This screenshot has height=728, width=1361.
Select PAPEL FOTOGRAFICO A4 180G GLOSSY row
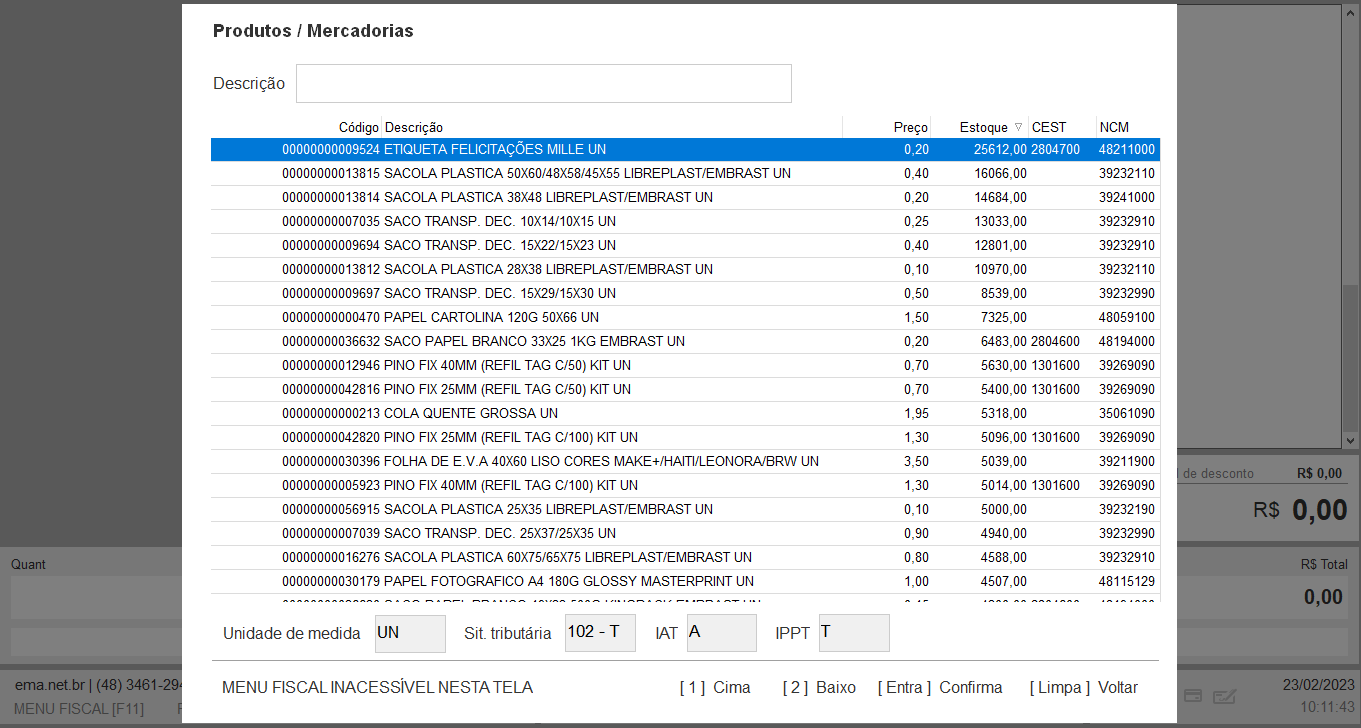click(685, 581)
